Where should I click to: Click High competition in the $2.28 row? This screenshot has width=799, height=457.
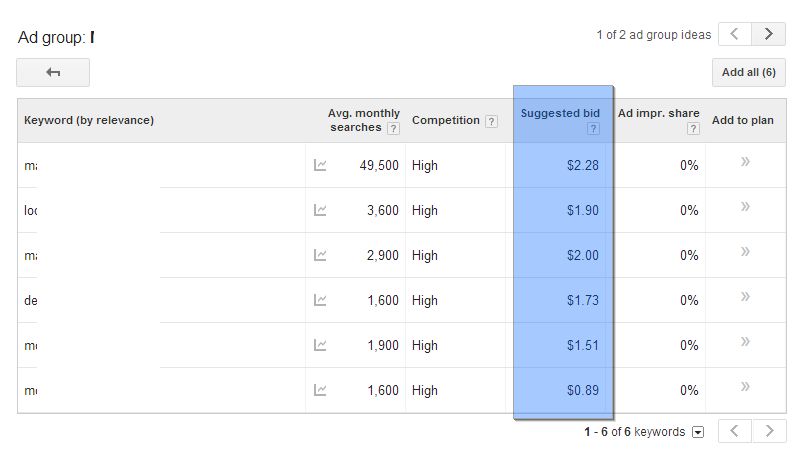[x=424, y=166]
